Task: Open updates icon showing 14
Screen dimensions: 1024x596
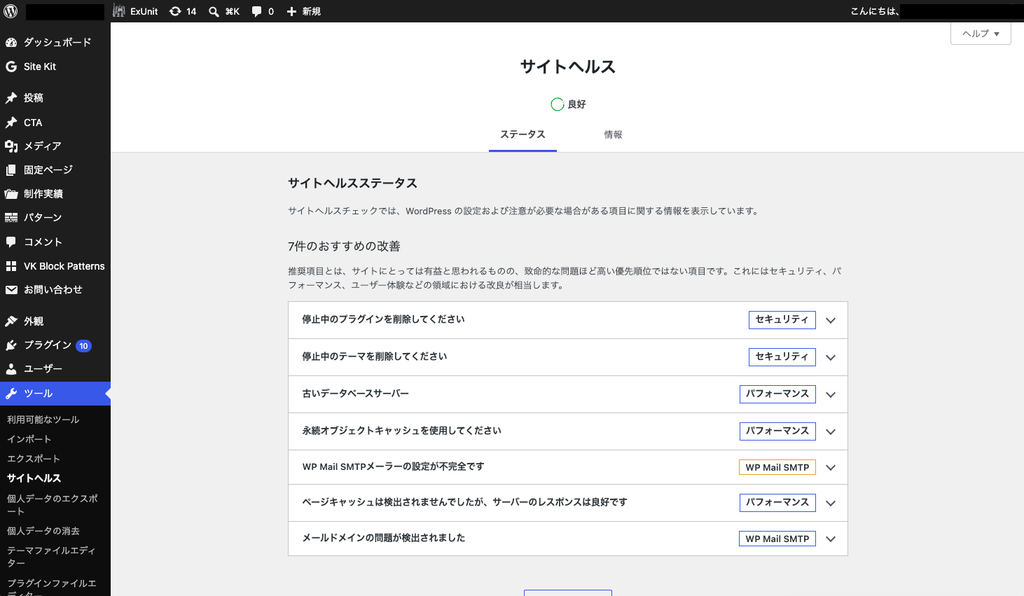Action: point(175,11)
